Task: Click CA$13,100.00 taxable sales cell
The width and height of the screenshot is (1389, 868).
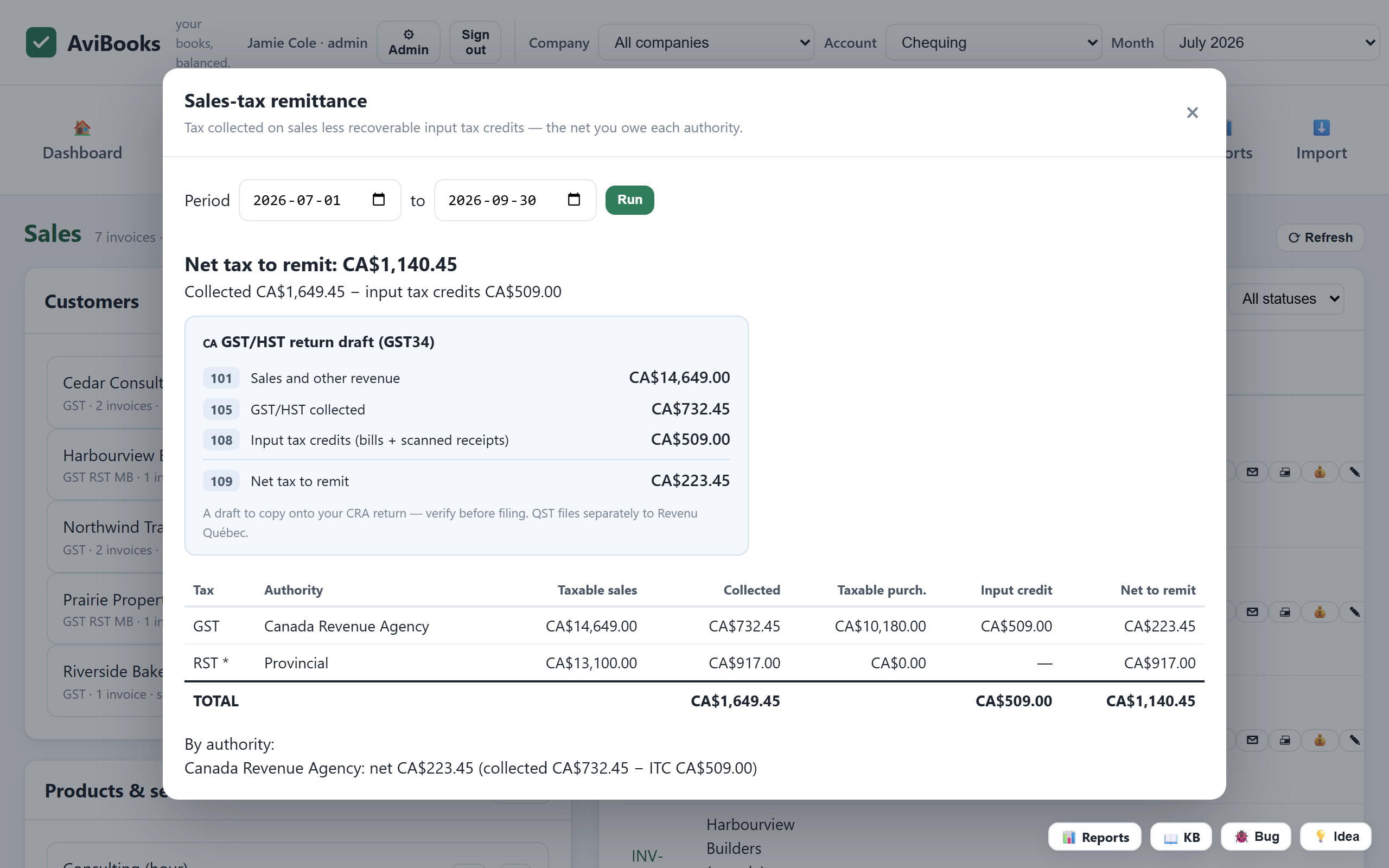Action: point(591,663)
